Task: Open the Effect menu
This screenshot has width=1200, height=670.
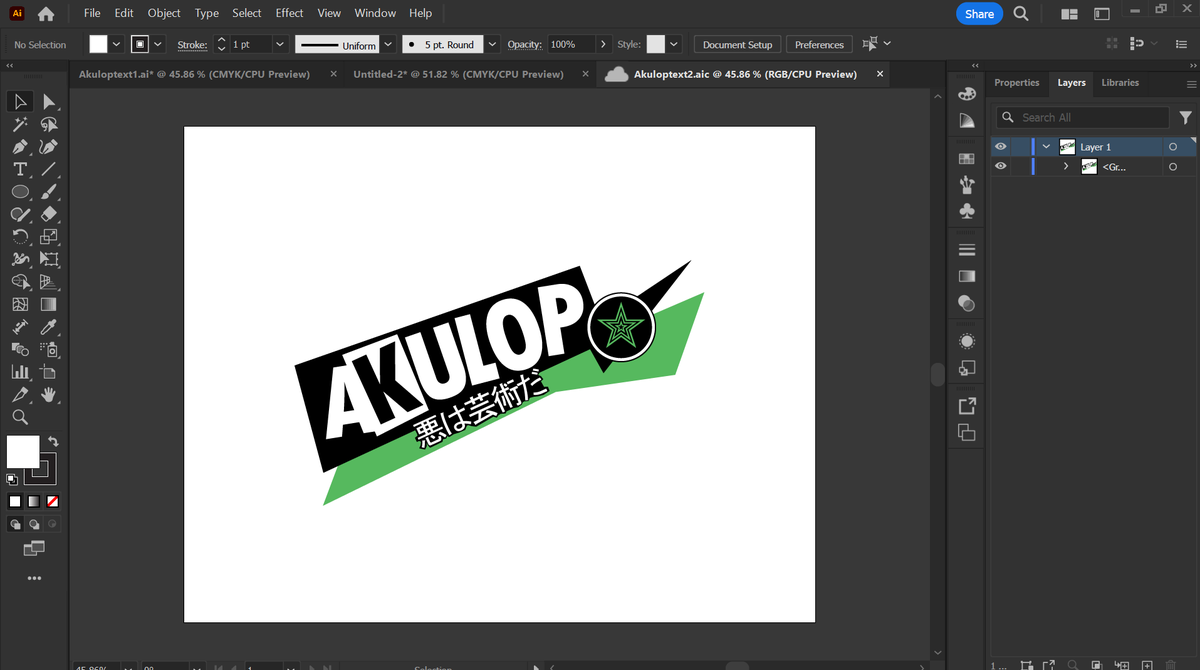Action: click(289, 13)
